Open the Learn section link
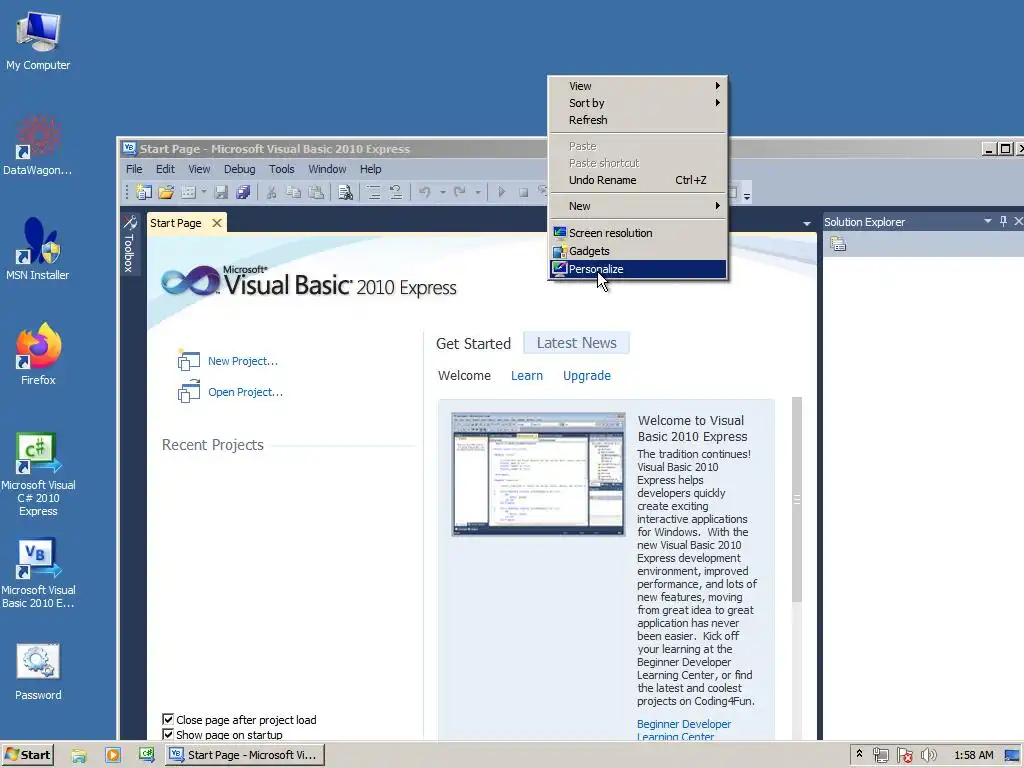Screen dimensions: 1024x768 point(527,376)
